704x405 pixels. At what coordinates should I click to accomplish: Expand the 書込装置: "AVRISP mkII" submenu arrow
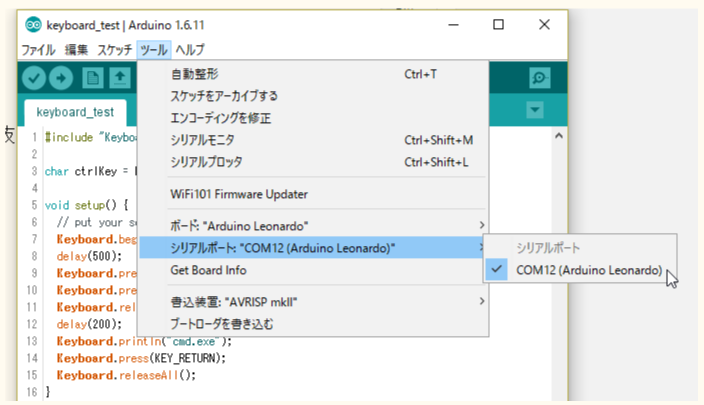click(x=481, y=301)
